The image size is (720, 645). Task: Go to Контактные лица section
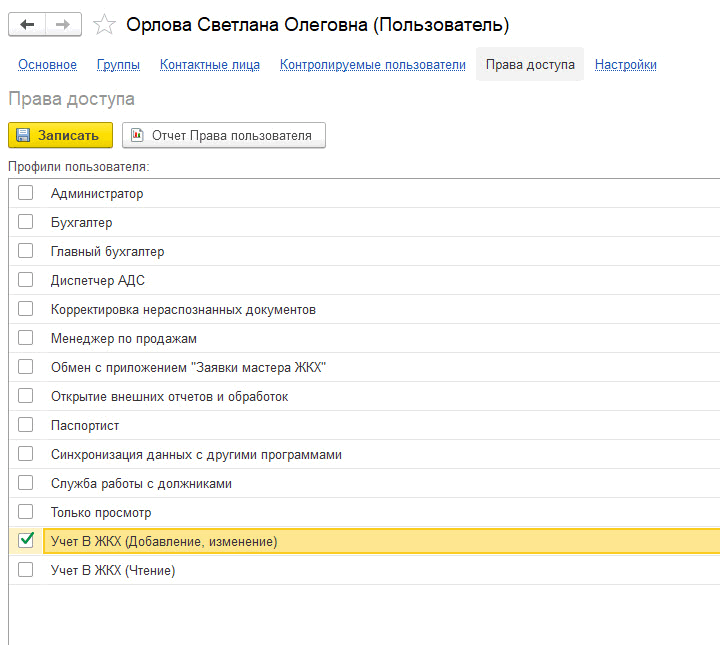tap(210, 65)
